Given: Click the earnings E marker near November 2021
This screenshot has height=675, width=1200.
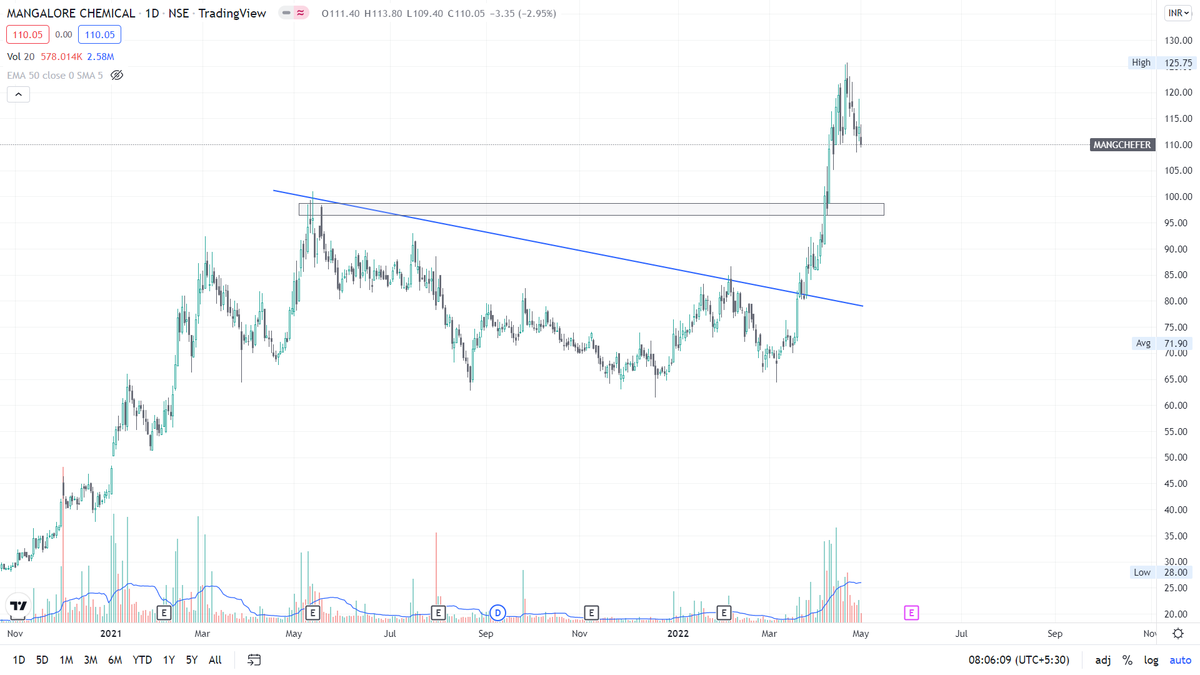Looking at the screenshot, I should point(591,611).
